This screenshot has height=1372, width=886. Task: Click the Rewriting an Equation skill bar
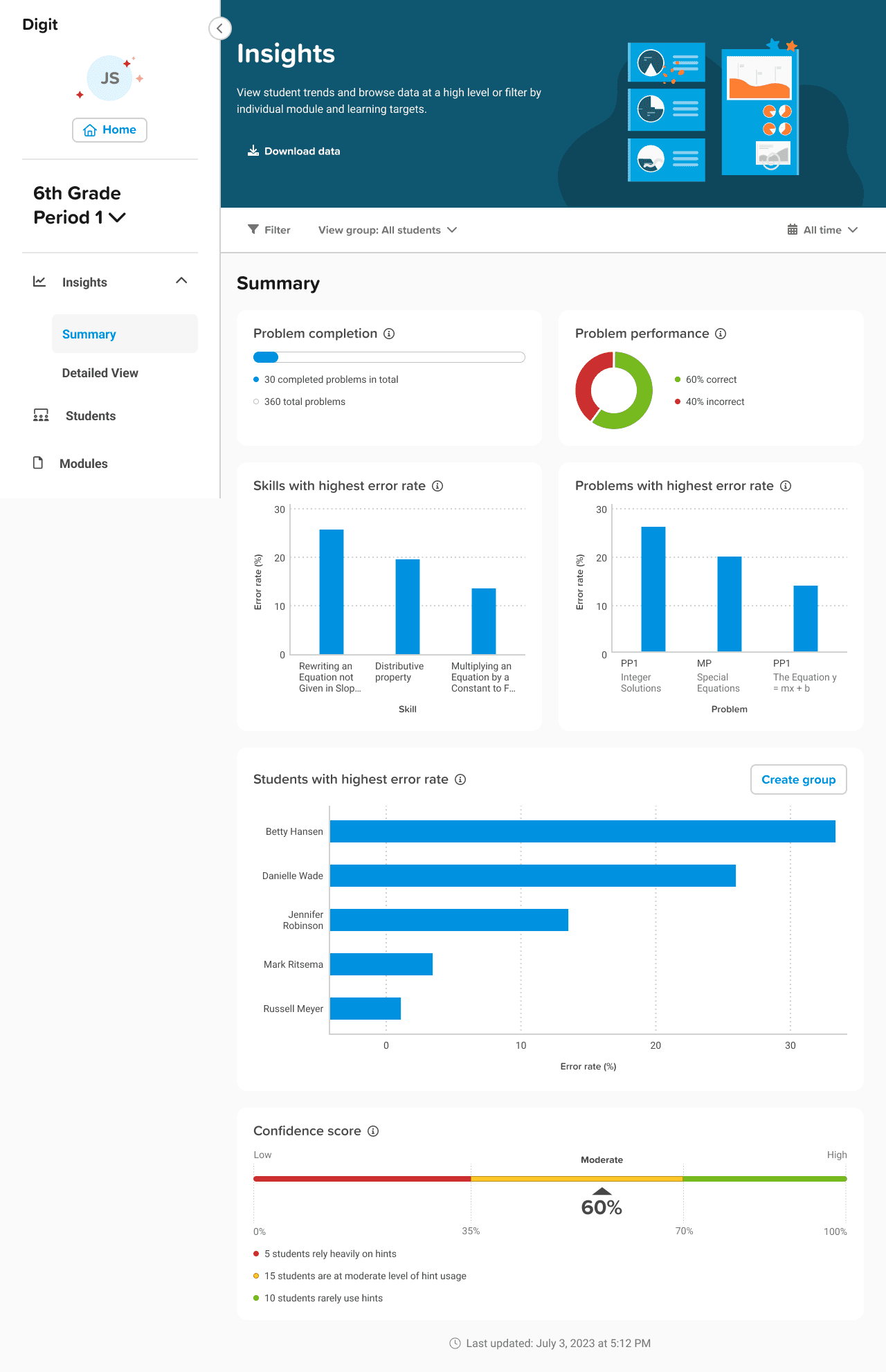tap(332, 592)
